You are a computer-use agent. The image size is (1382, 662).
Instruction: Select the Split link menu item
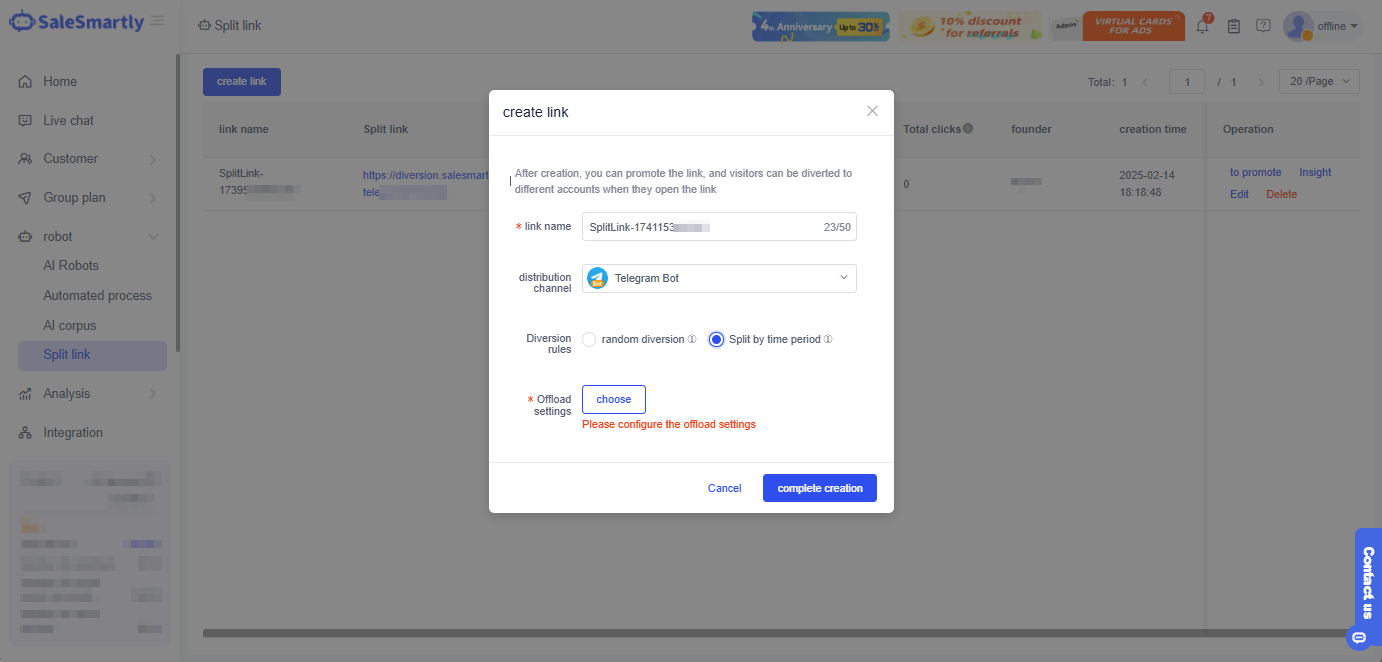click(x=66, y=355)
